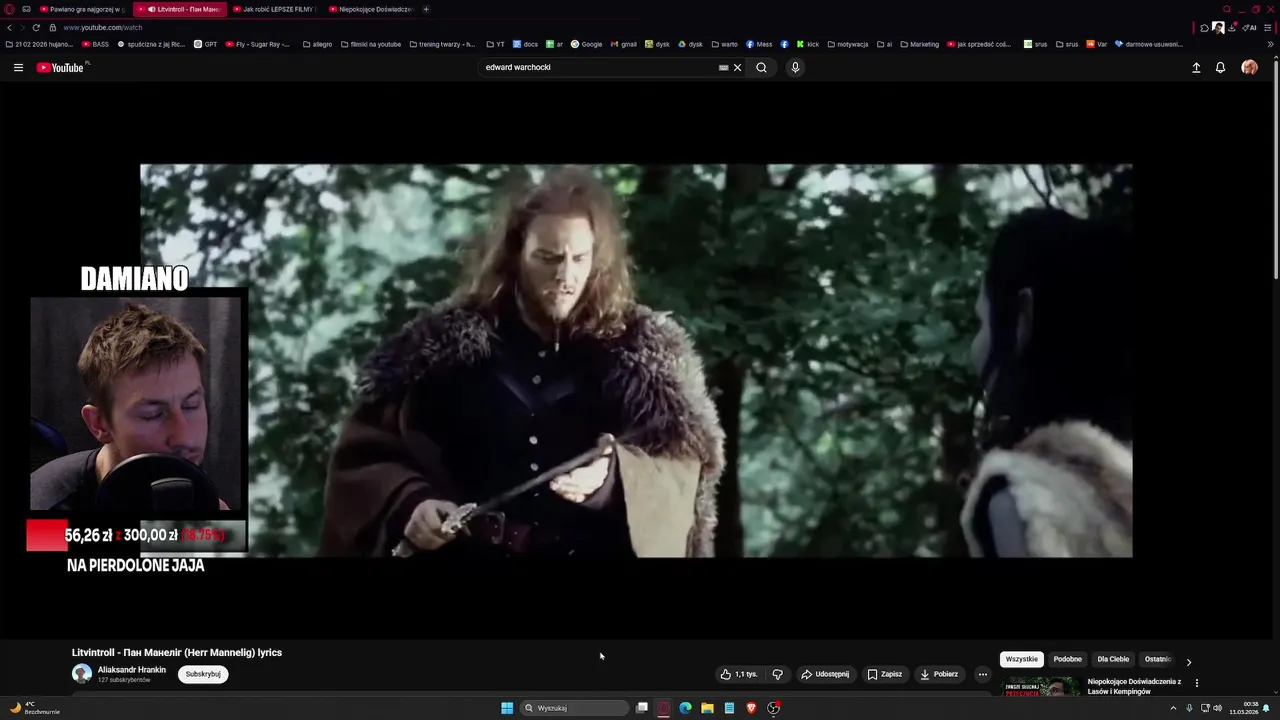Click the Udostępnij share button
The image size is (1280, 720).
[825, 674]
